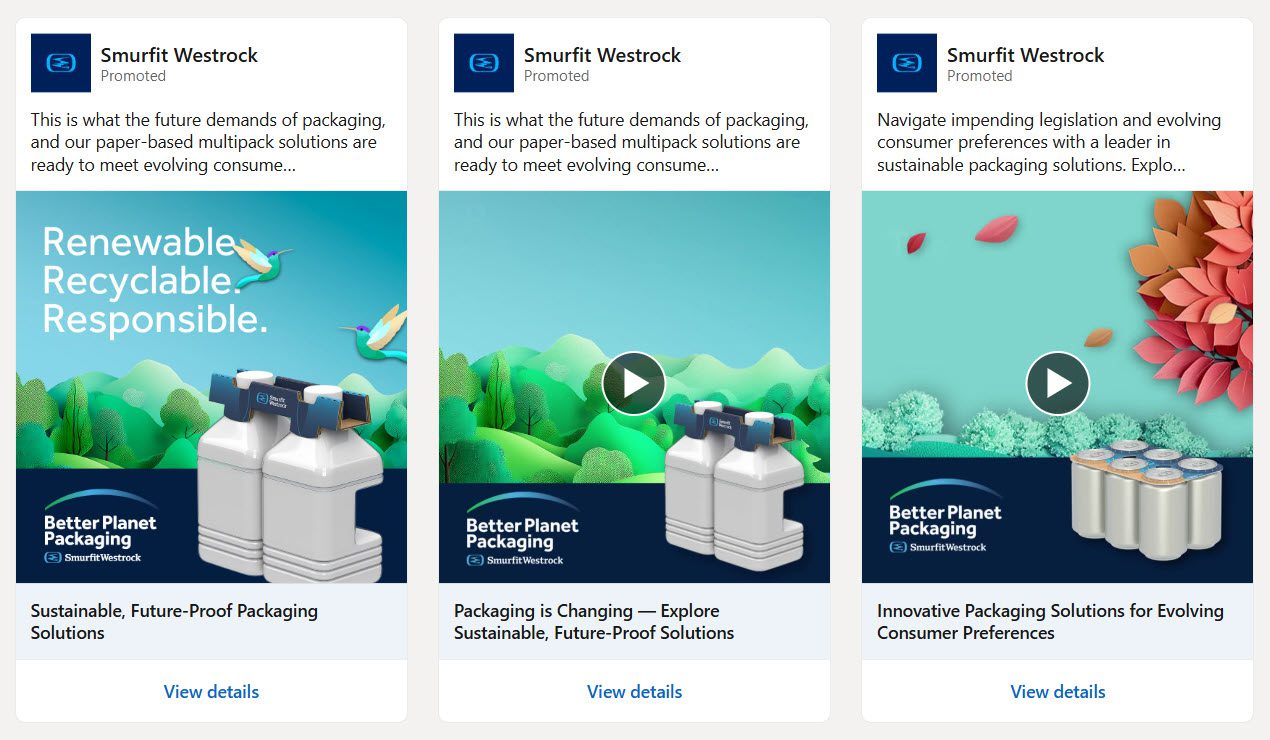The height and width of the screenshot is (740, 1270).
Task: Open the first card's Smurfit Westrock company name
Action: (179, 55)
